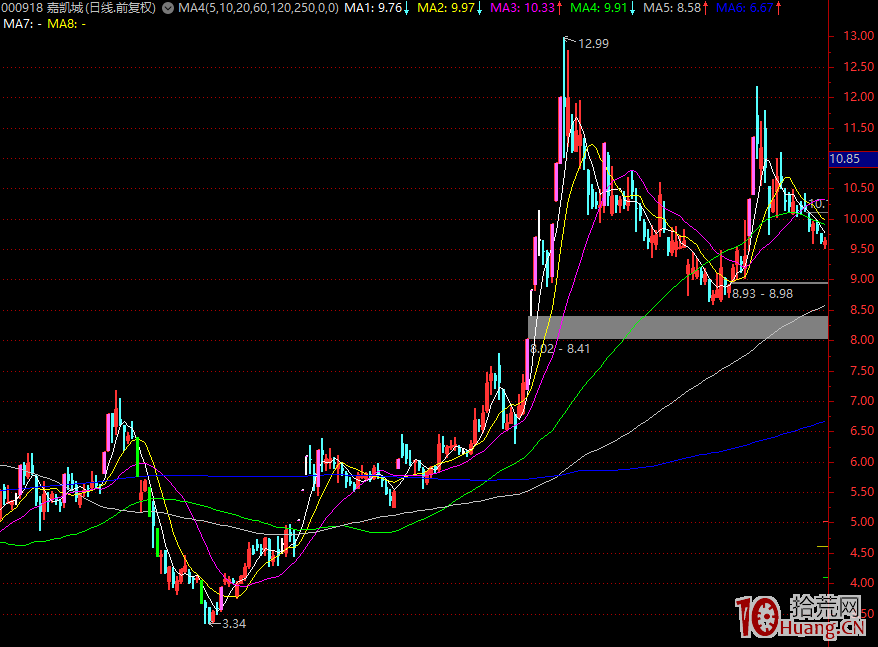Click the 12.00 price axis label
This screenshot has height=647, width=878.
coord(859,97)
